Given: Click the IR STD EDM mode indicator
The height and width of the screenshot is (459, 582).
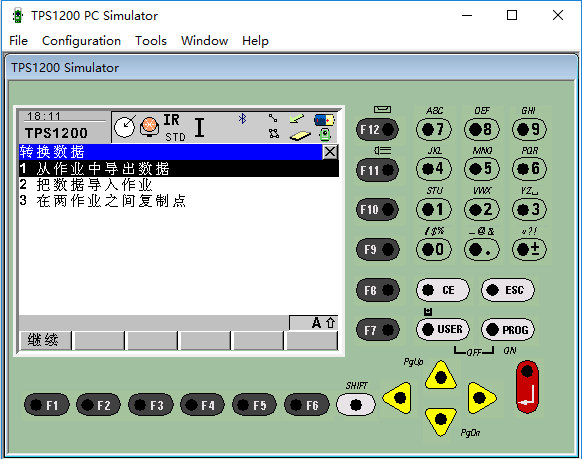Looking at the screenshot, I should click(x=174, y=128).
